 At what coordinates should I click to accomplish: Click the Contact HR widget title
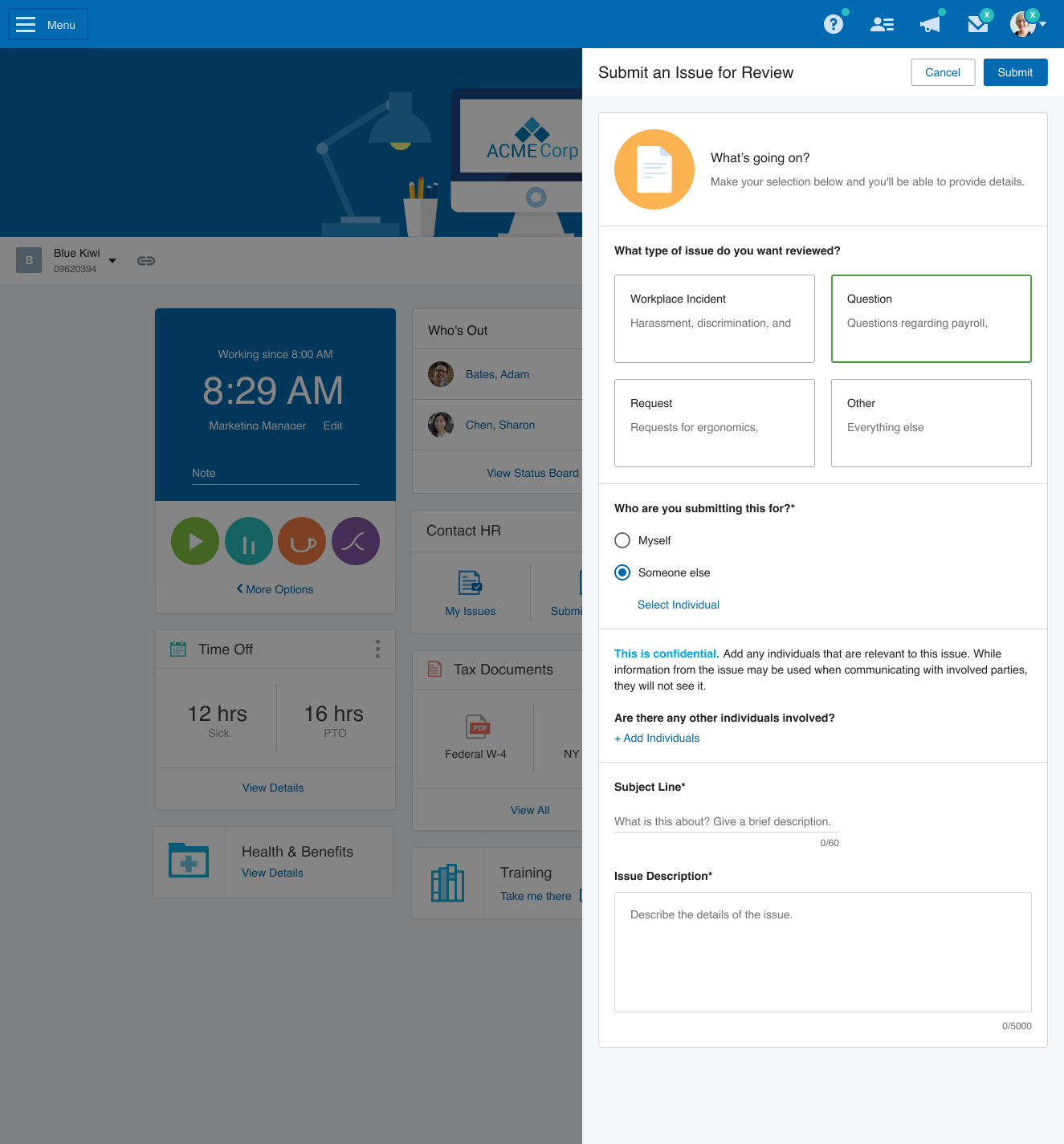463,531
